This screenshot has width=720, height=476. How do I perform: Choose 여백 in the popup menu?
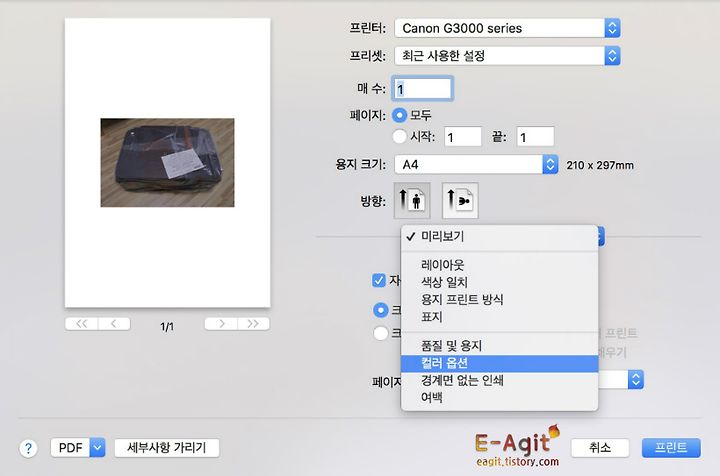(500, 398)
